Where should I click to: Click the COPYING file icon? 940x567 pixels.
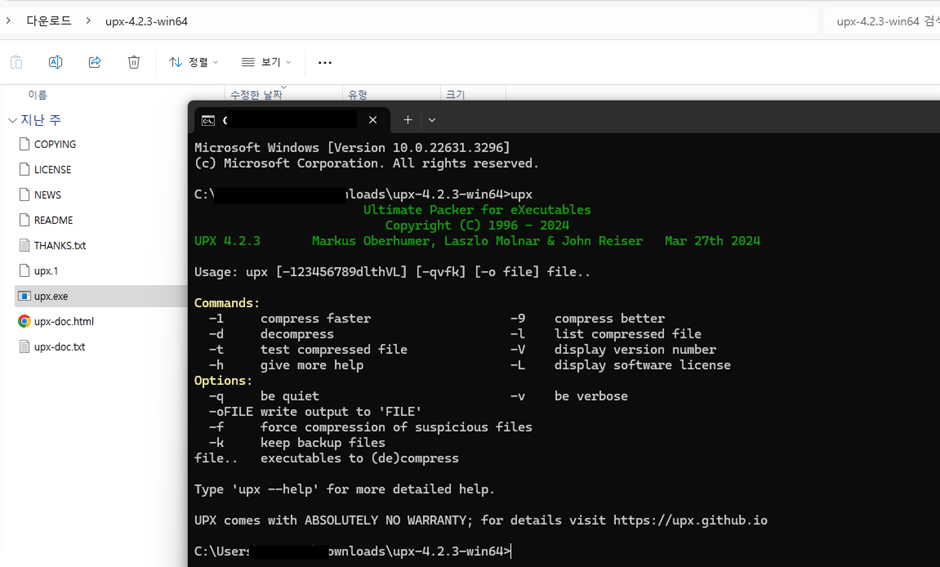click(24, 144)
